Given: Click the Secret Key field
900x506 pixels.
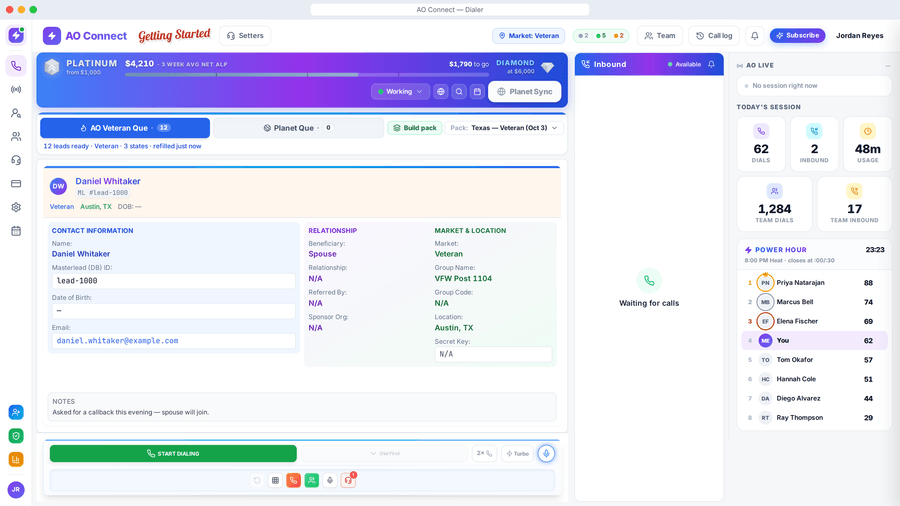Looking at the screenshot, I should 493,354.
